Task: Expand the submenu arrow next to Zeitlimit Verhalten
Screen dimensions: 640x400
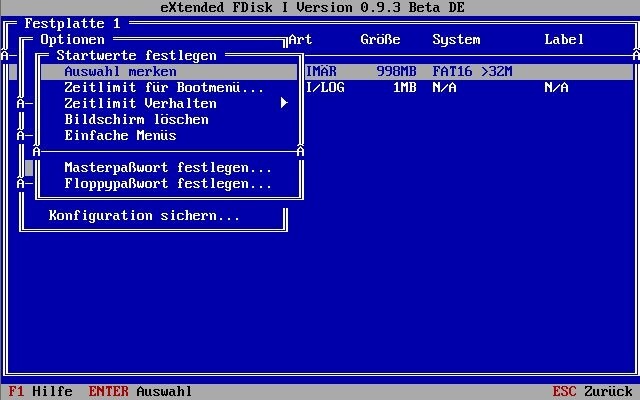Action: coord(284,103)
